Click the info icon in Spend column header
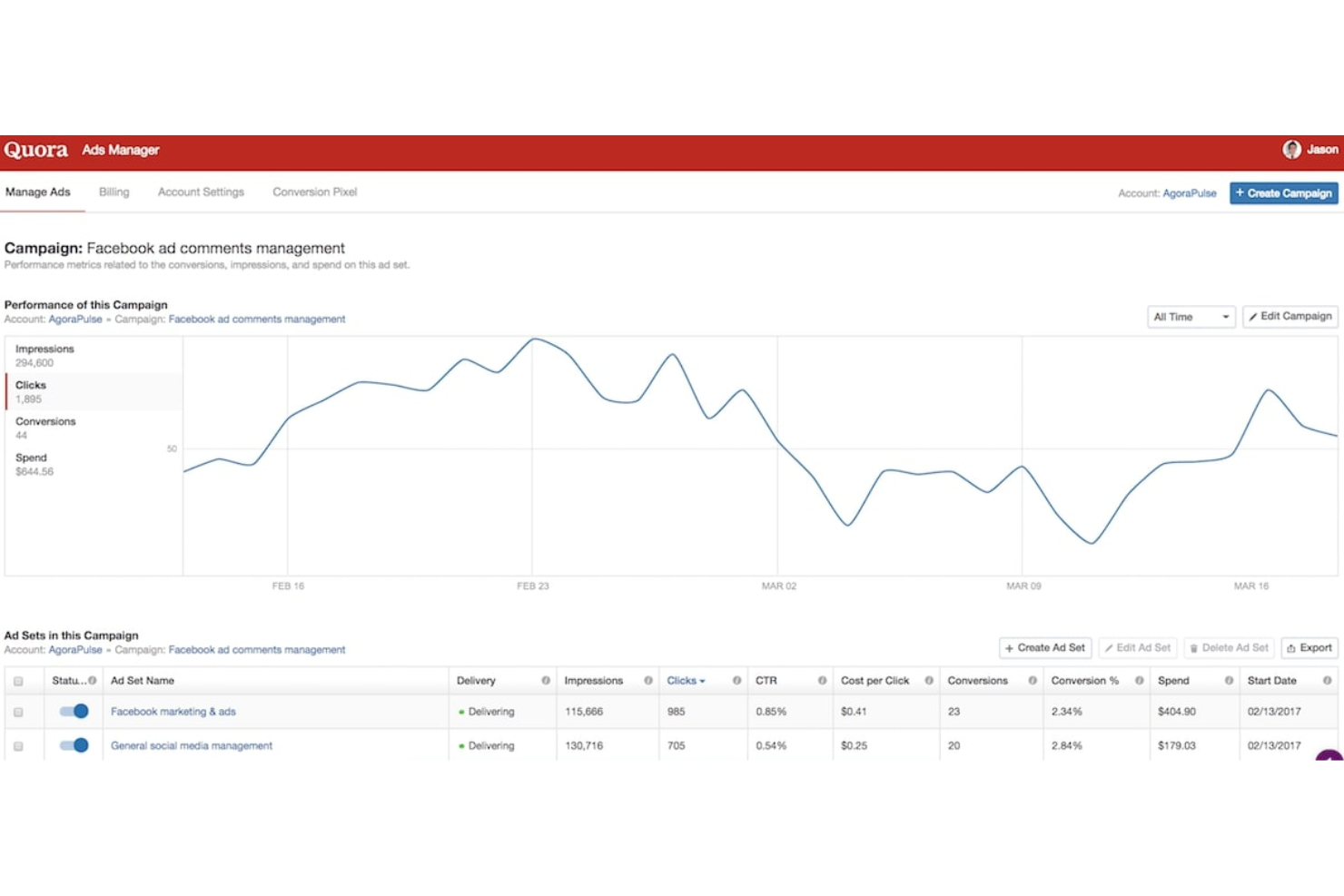The height and width of the screenshot is (896, 1344). pyautogui.click(x=1229, y=680)
